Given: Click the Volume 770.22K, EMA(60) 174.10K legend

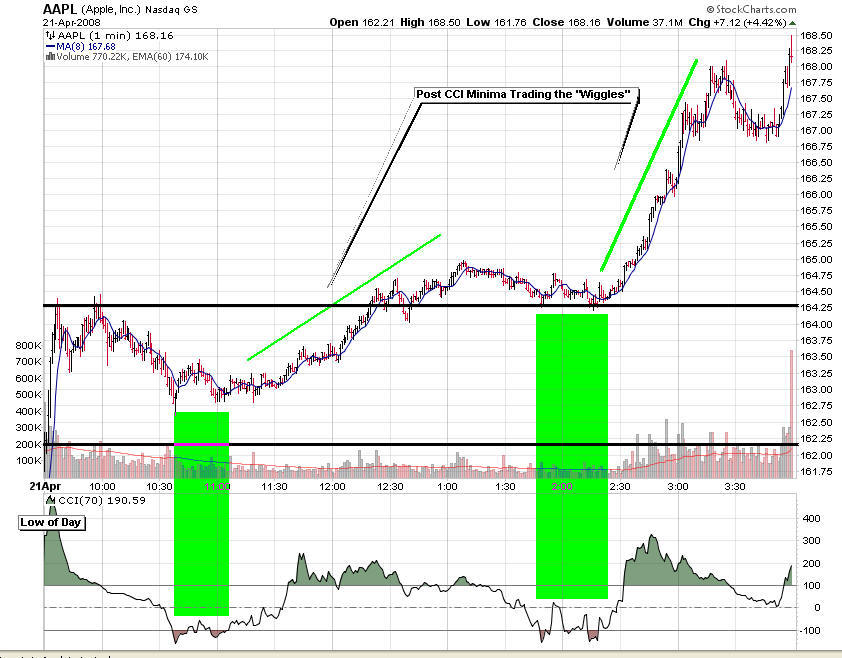Looking at the screenshot, I should (x=132, y=56).
